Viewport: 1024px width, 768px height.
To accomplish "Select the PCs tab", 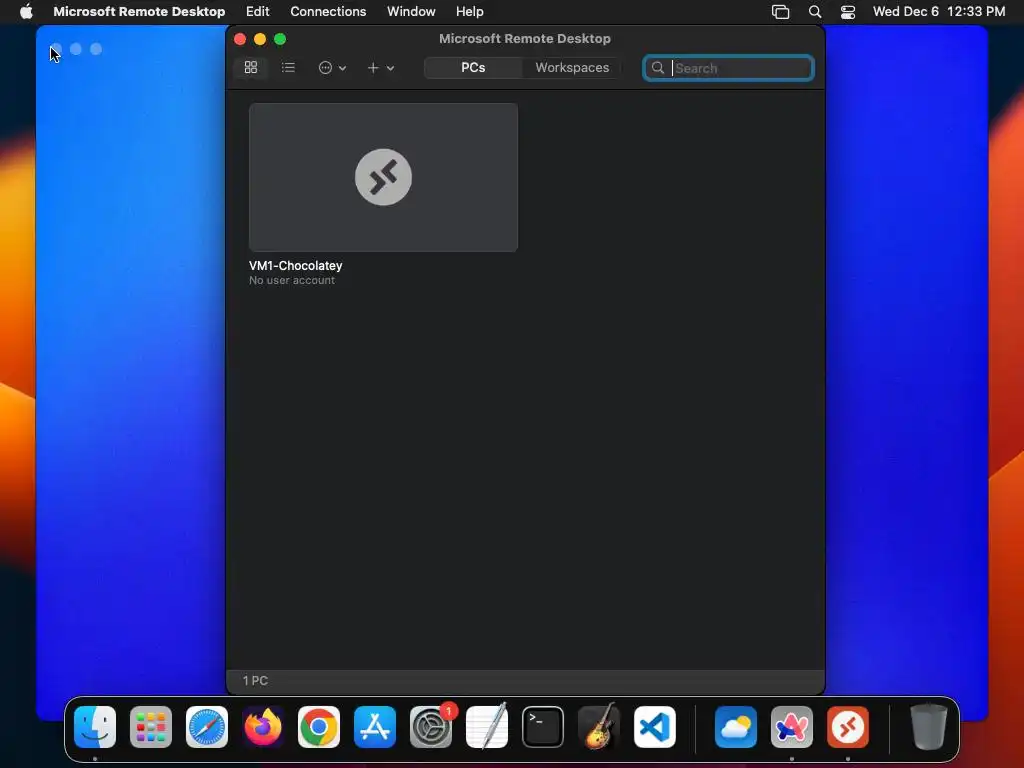I will (x=473, y=67).
